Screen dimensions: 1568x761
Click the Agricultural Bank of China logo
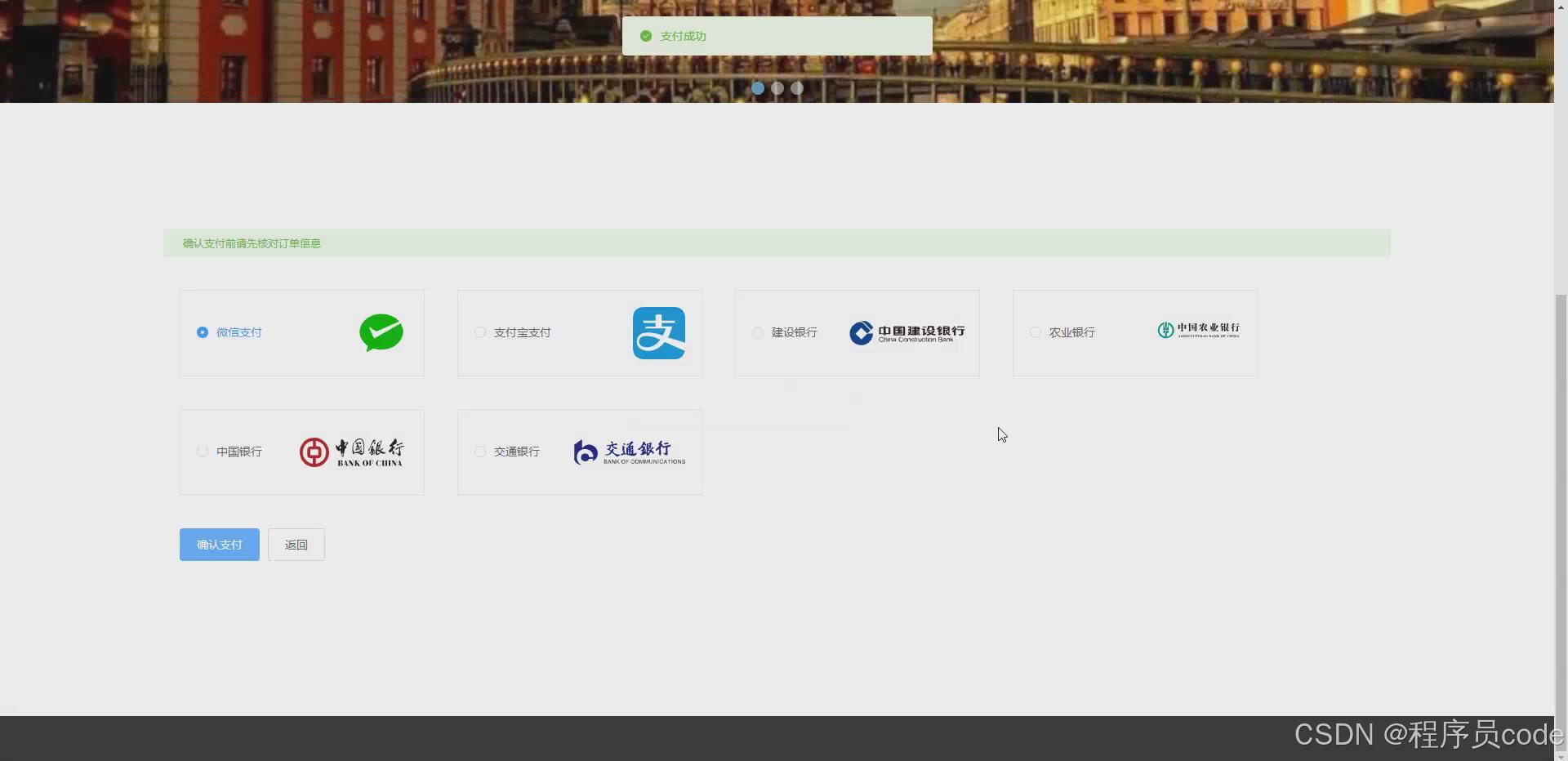coord(1198,330)
